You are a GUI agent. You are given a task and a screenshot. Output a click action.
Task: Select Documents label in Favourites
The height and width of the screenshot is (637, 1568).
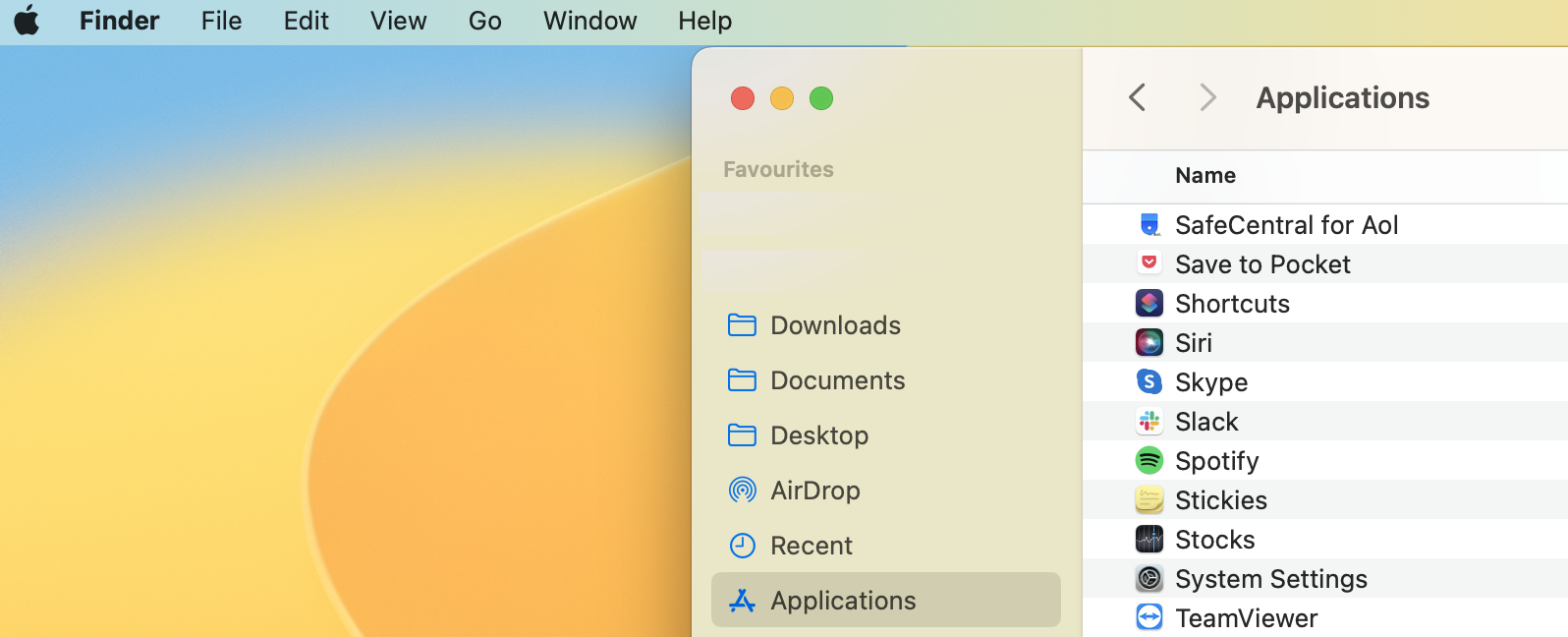[x=837, y=380]
